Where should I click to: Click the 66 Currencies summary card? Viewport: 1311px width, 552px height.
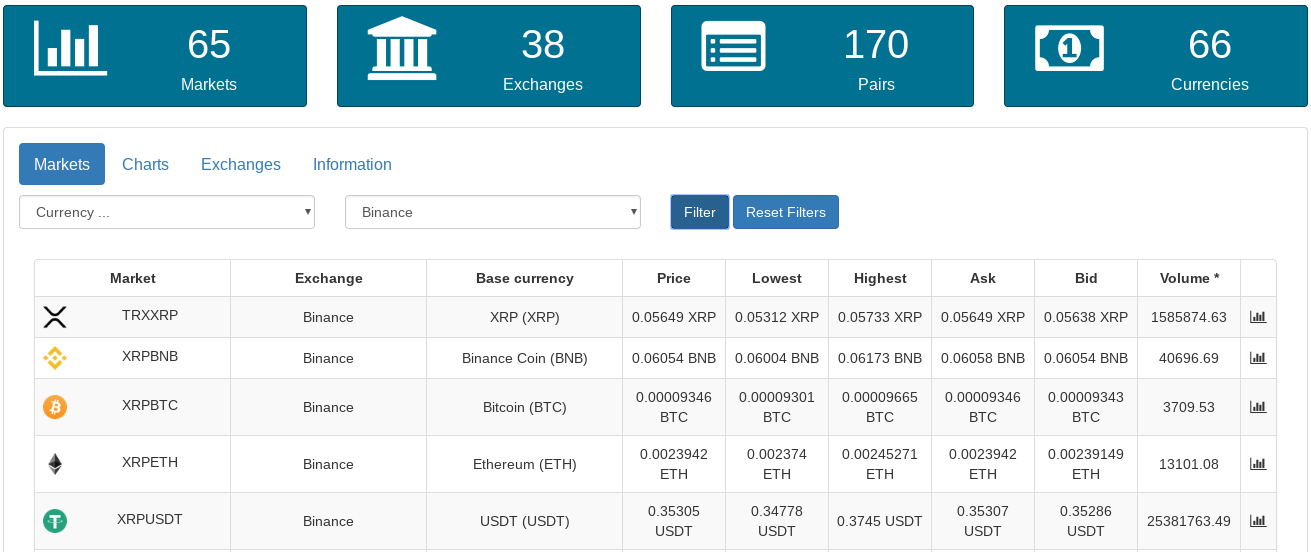pyautogui.click(x=1156, y=56)
